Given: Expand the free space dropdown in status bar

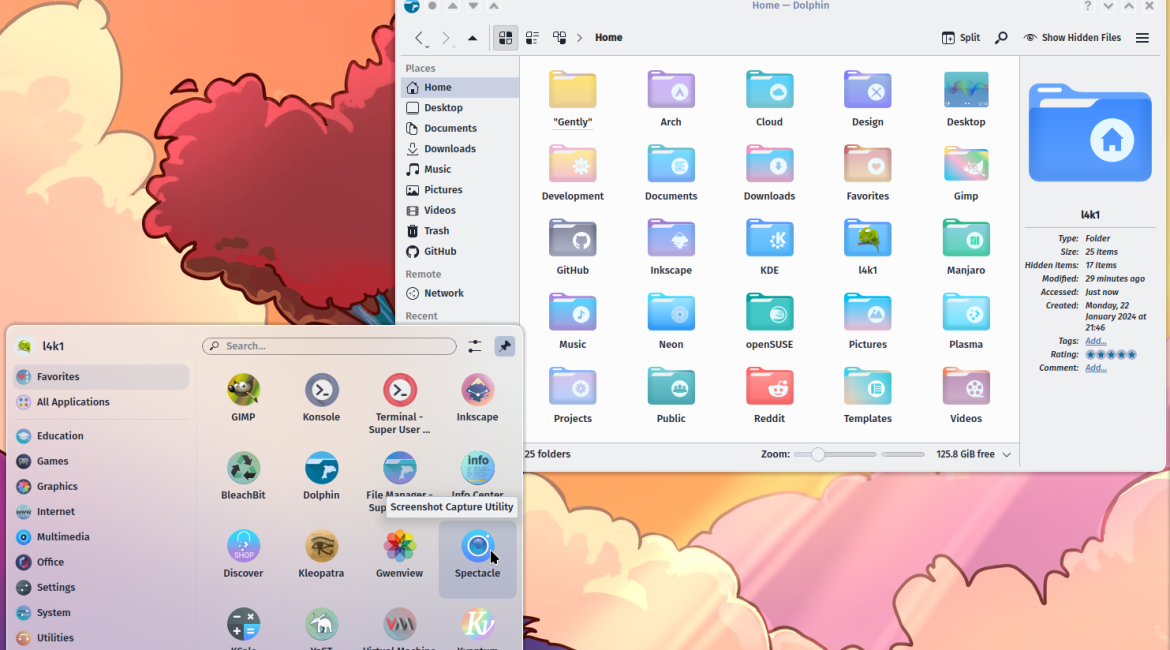Looking at the screenshot, I should [x=1006, y=455].
